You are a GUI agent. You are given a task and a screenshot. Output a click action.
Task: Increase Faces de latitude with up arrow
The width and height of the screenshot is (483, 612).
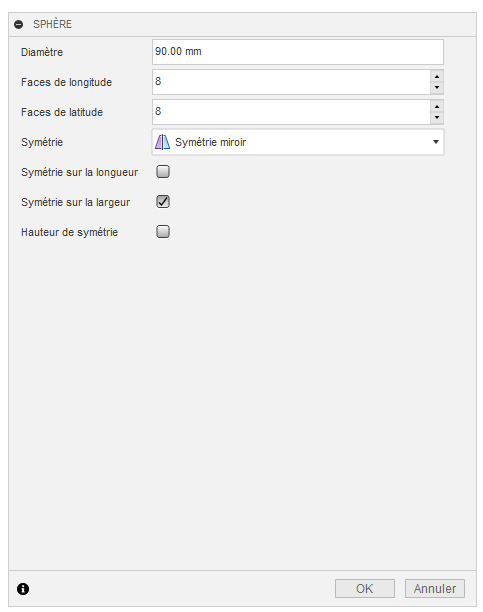pos(437,107)
